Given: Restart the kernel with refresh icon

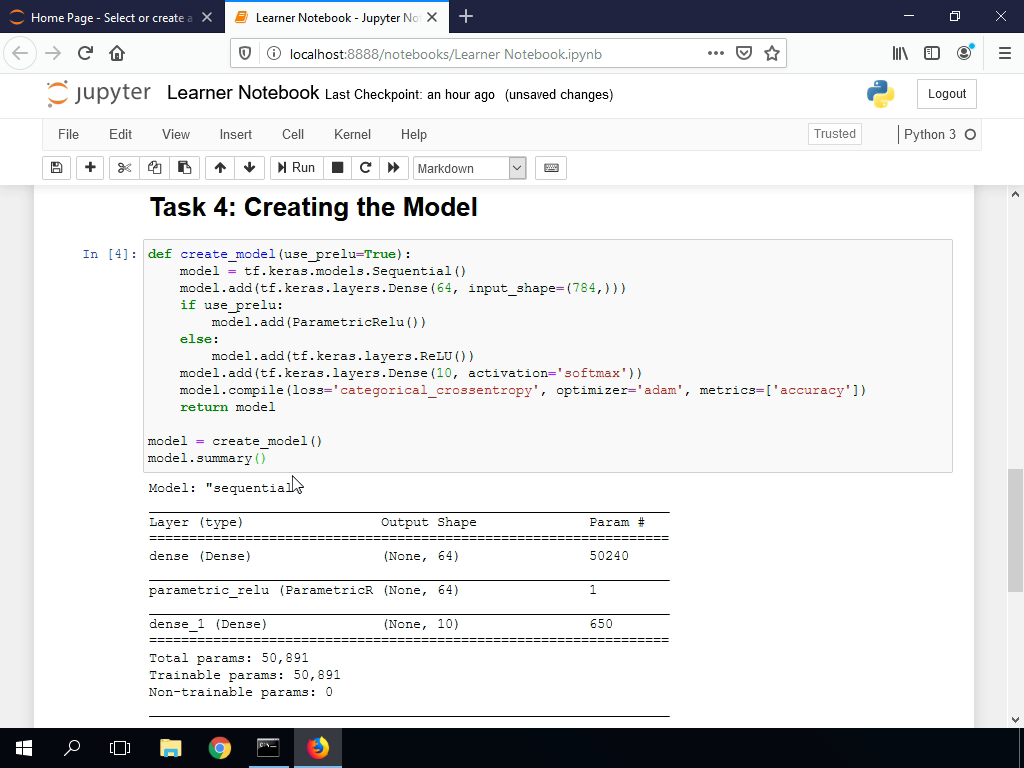Looking at the screenshot, I should pos(365,168).
